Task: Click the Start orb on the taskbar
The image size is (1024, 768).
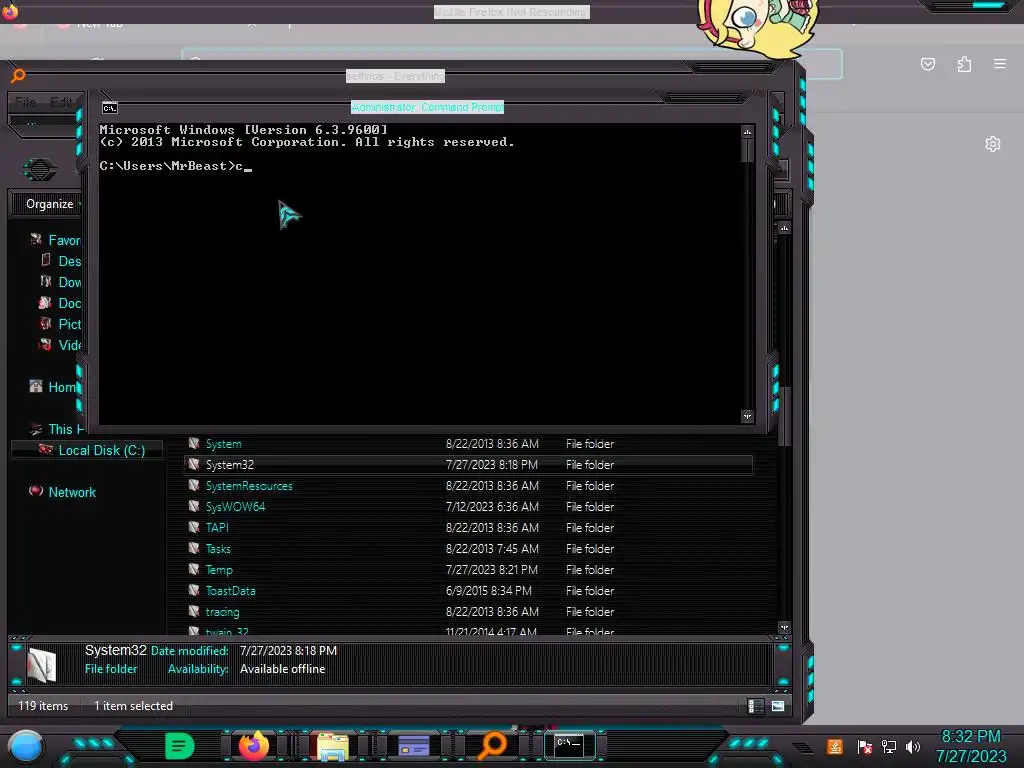Action: 26,746
